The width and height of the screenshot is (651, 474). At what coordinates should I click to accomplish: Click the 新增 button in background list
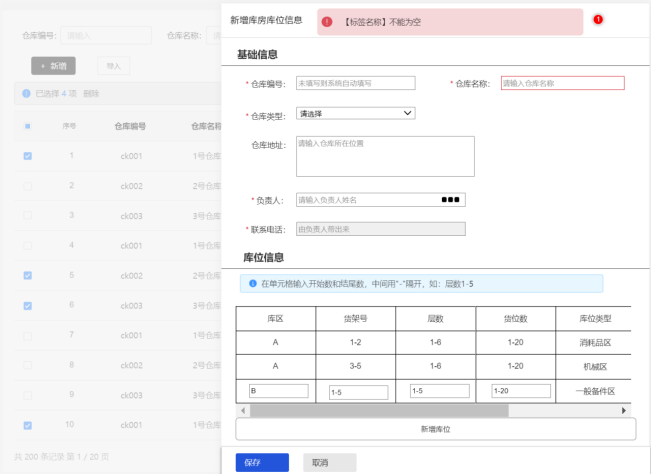click(x=53, y=66)
